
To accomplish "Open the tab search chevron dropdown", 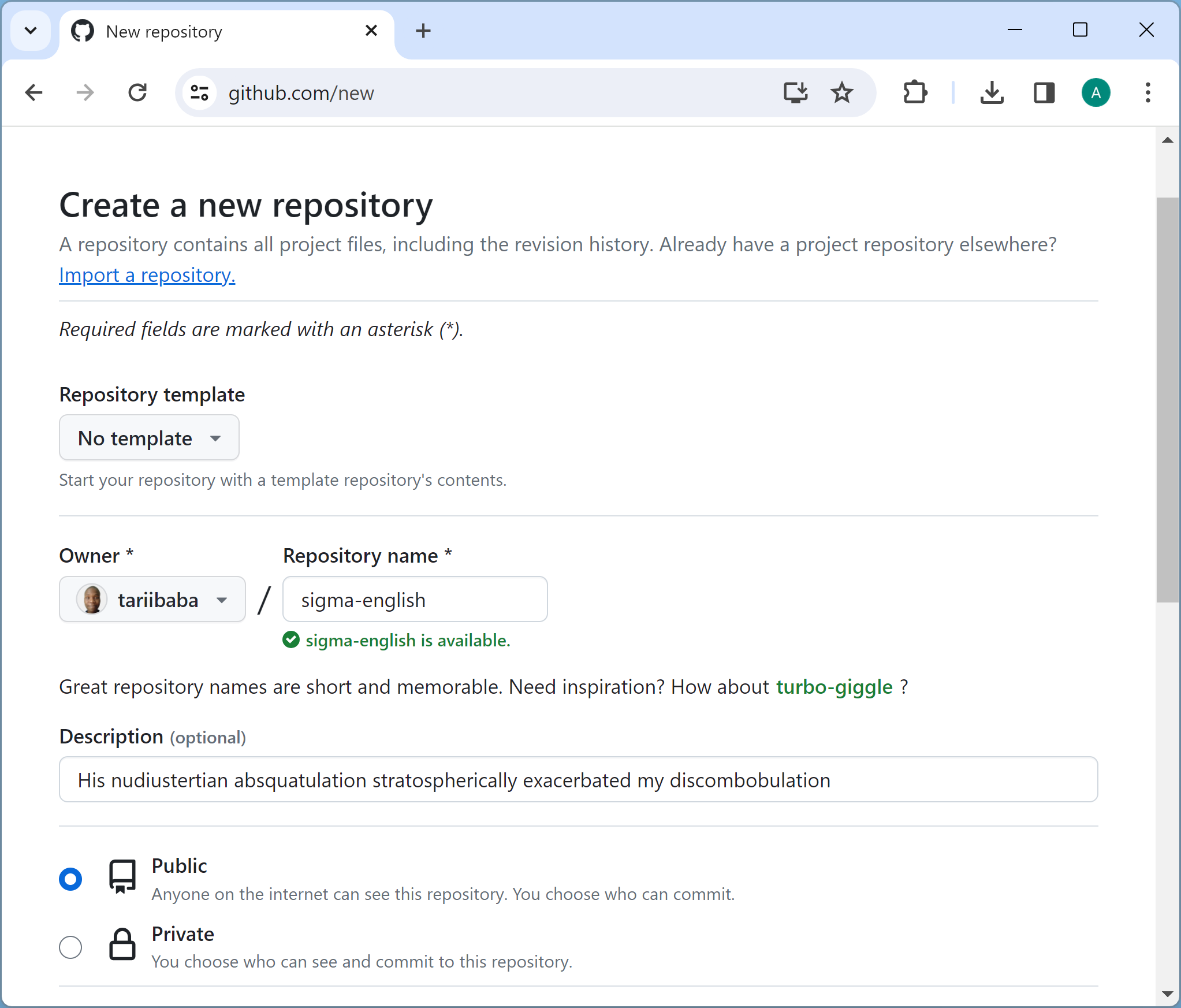I will (31, 31).
